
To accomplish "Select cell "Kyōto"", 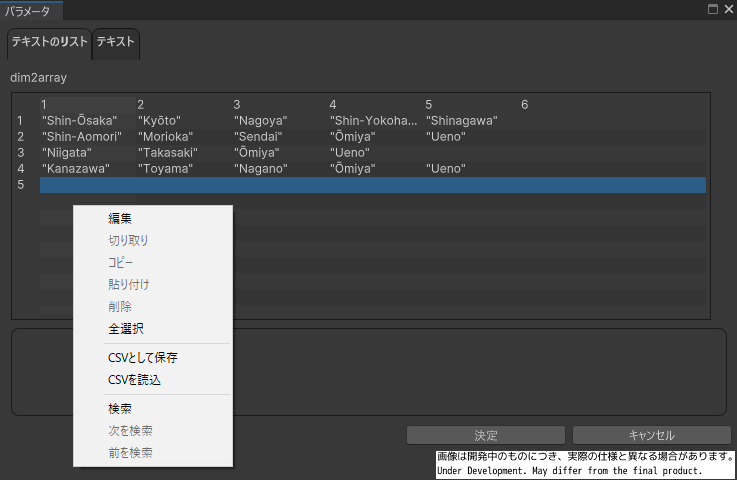I will point(184,121).
